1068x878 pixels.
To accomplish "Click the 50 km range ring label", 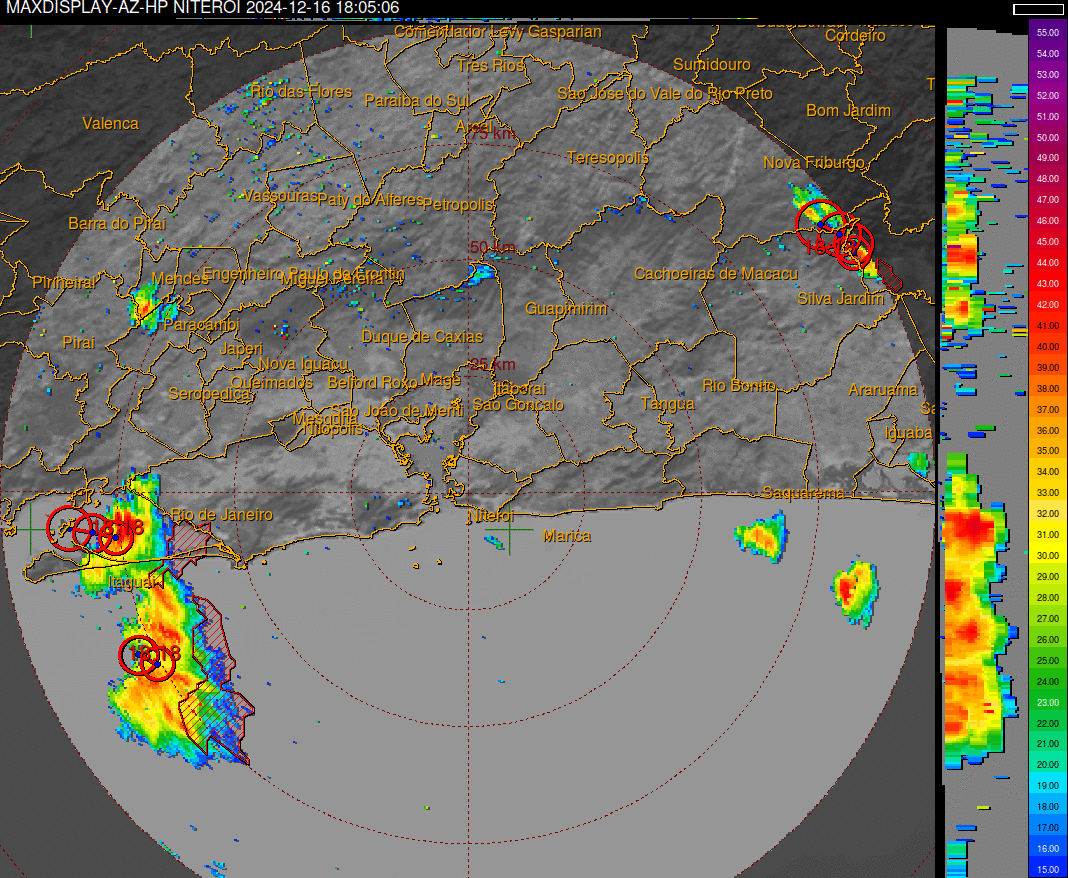I will pos(492,247).
